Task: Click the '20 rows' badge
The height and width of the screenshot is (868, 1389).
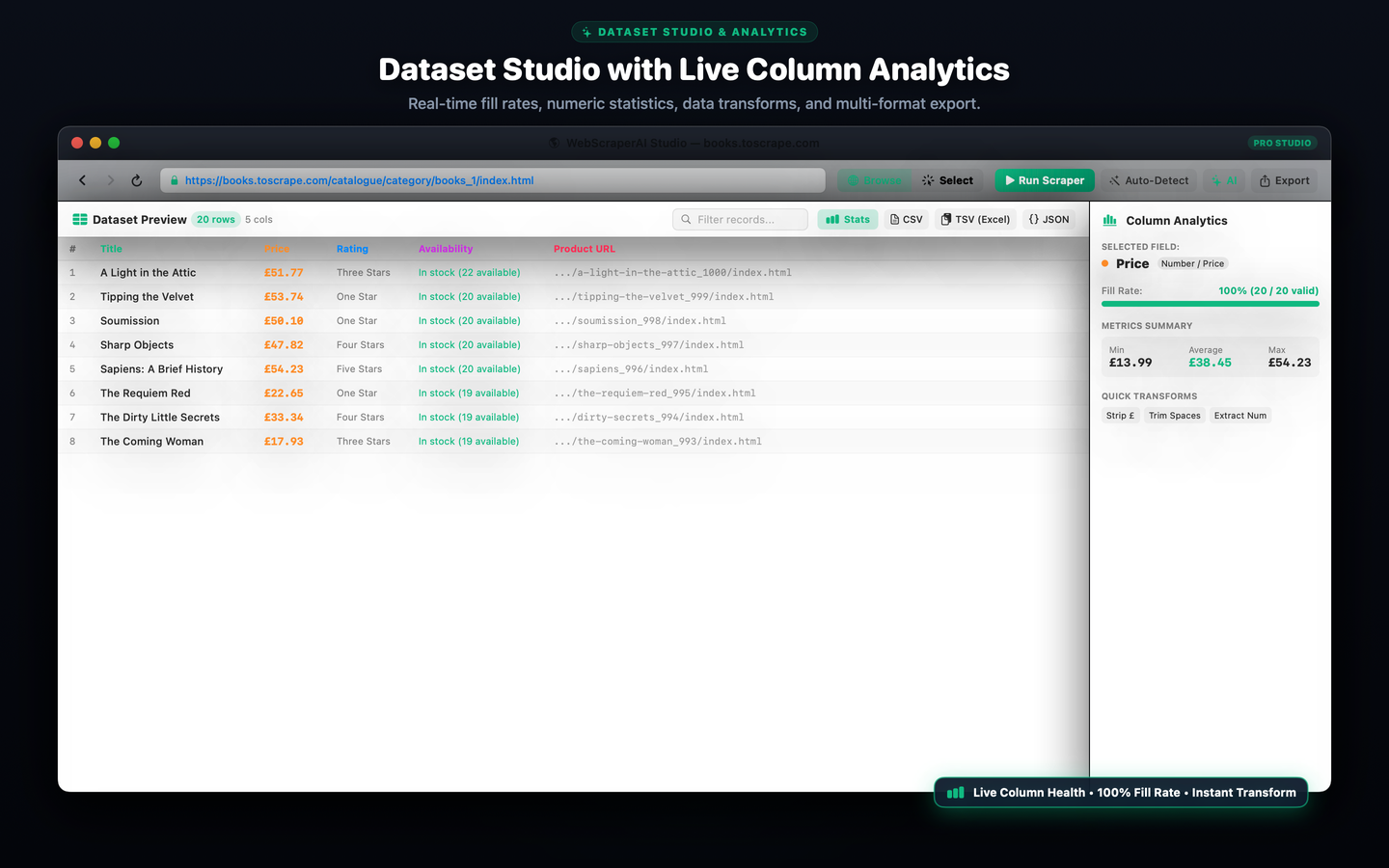Action: click(x=216, y=220)
